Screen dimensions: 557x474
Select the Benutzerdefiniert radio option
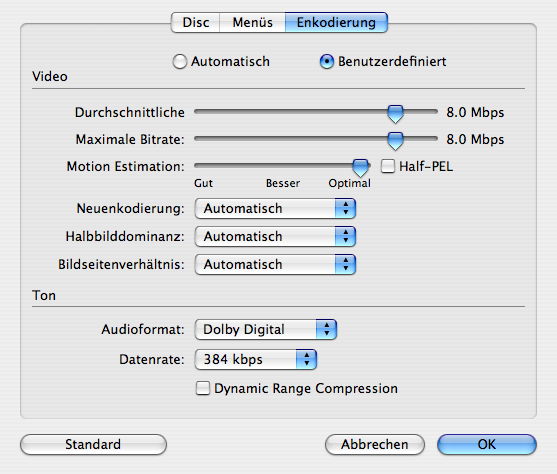326,61
